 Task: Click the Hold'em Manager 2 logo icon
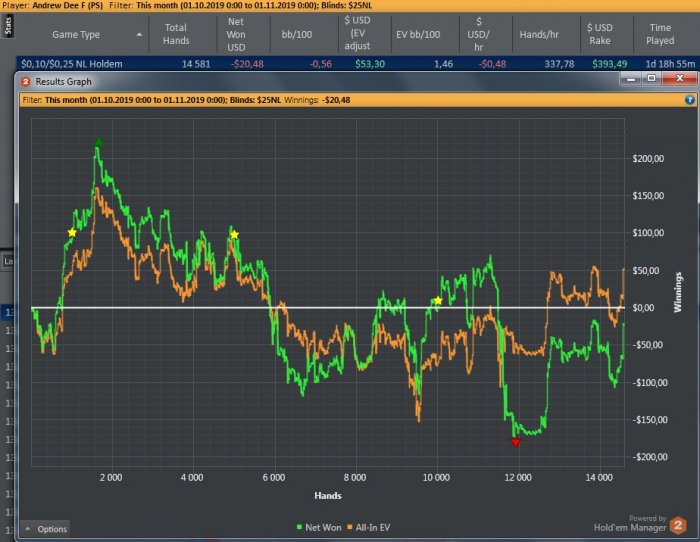[x=678, y=523]
